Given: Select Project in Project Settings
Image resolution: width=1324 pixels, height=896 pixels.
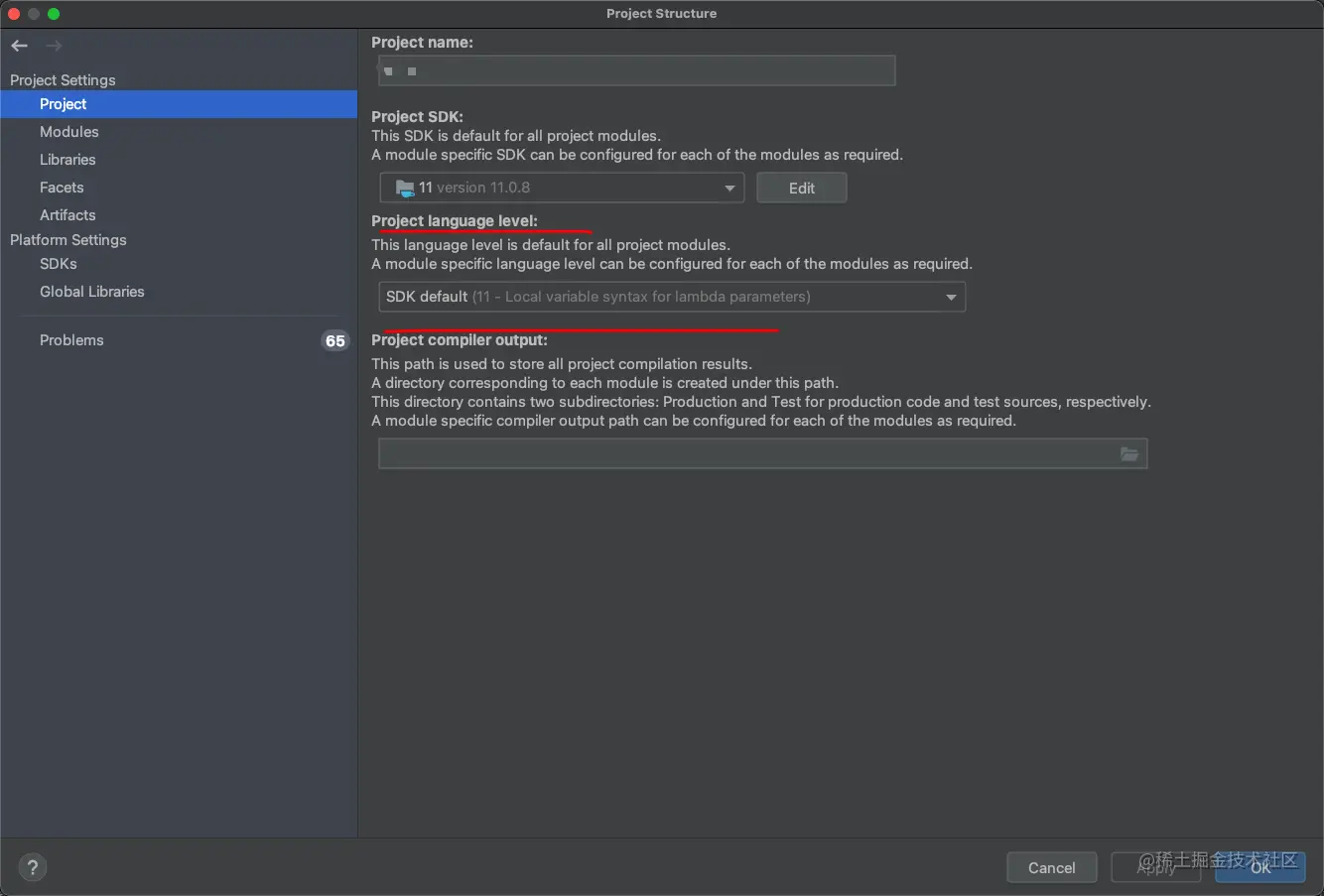Looking at the screenshot, I should pos(179,104).
